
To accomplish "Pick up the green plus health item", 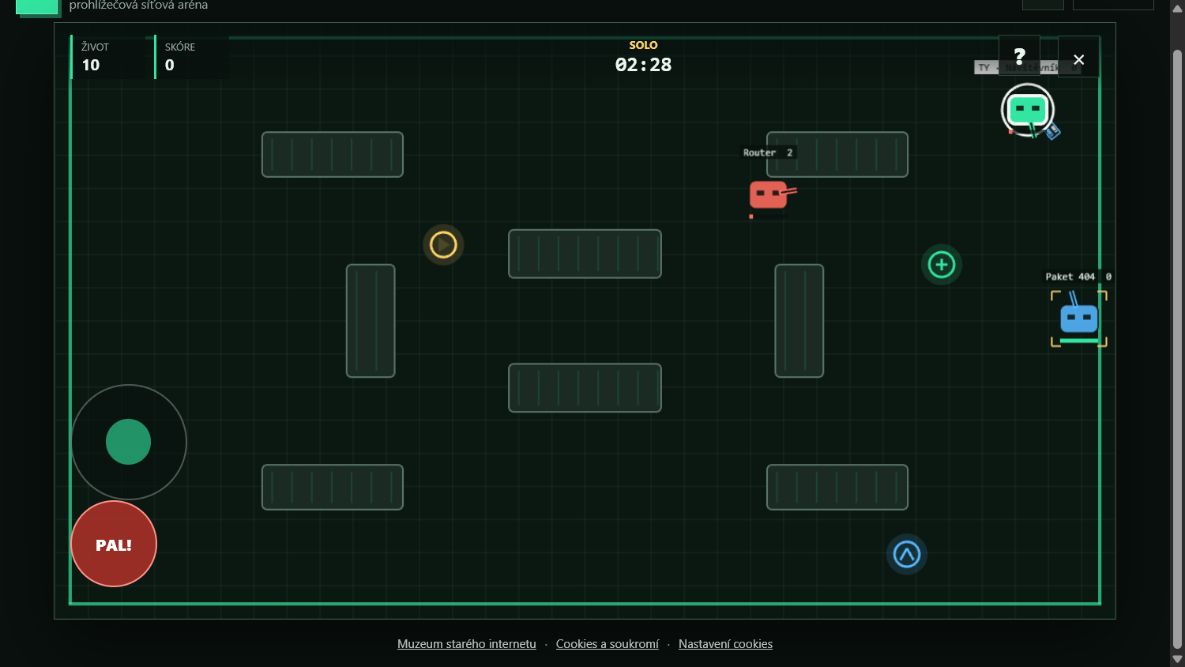I will (x=941, y=264).
